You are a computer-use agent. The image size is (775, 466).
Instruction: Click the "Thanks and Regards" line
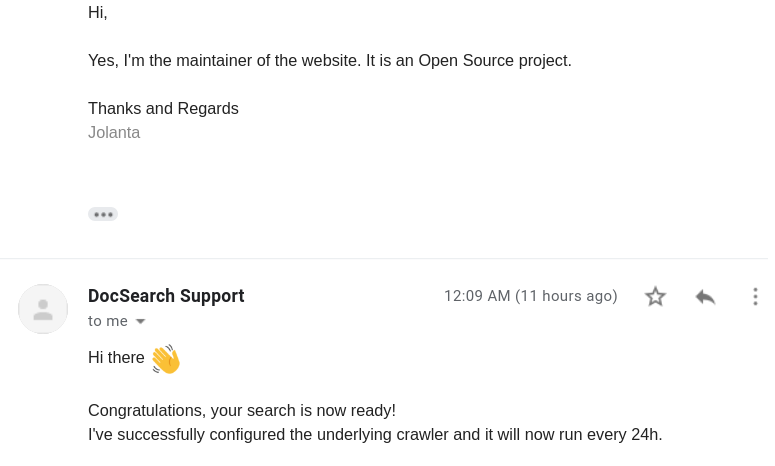point(163,108)
